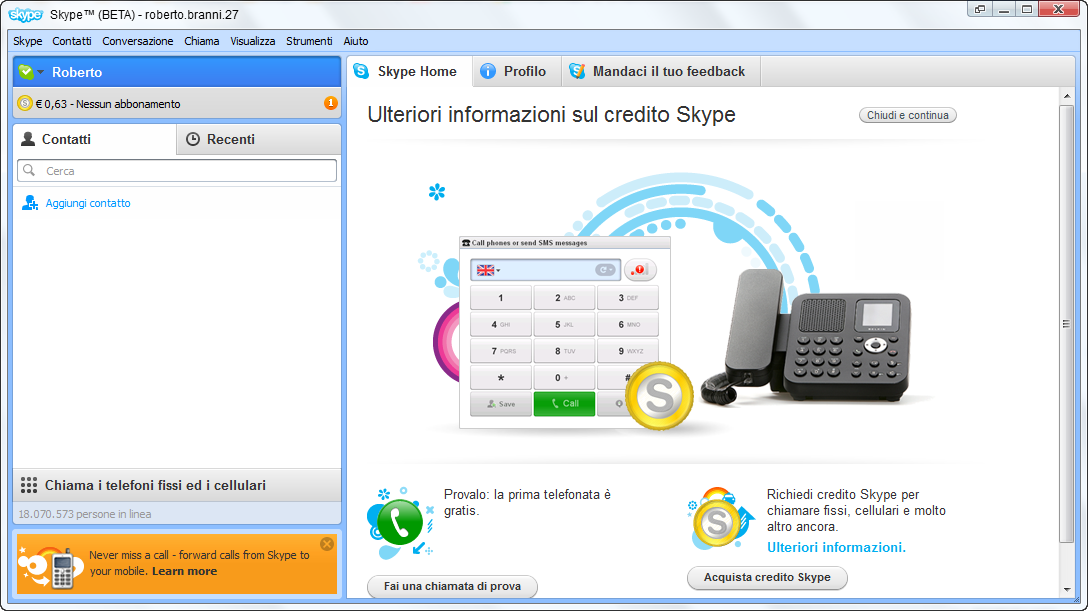Open the orange notification badge showing 1
Screen dimensions: 1088x611
click(x=330, y=103)
